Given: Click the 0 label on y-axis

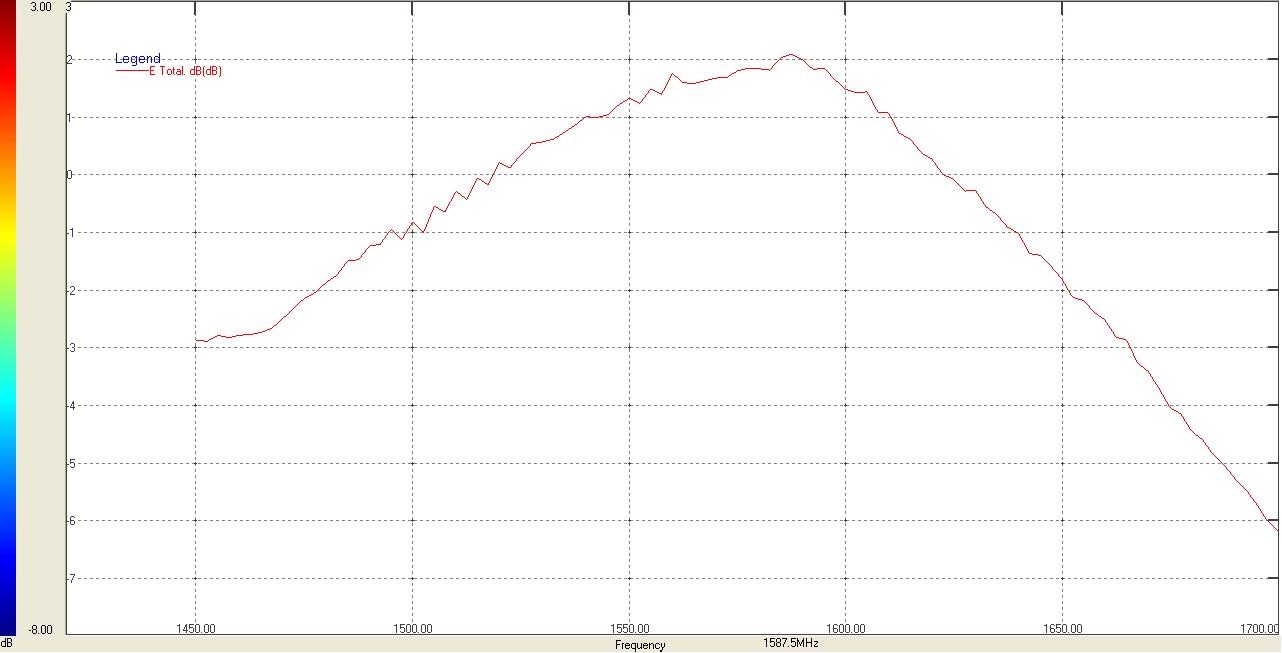Looking at the screenshot, I should [69, 175].
